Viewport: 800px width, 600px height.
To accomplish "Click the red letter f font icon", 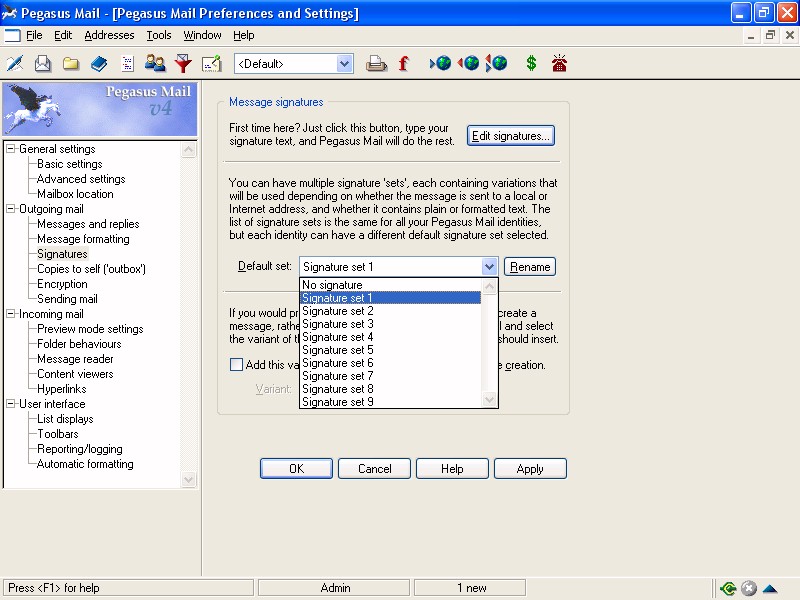I will coord(404,63).
